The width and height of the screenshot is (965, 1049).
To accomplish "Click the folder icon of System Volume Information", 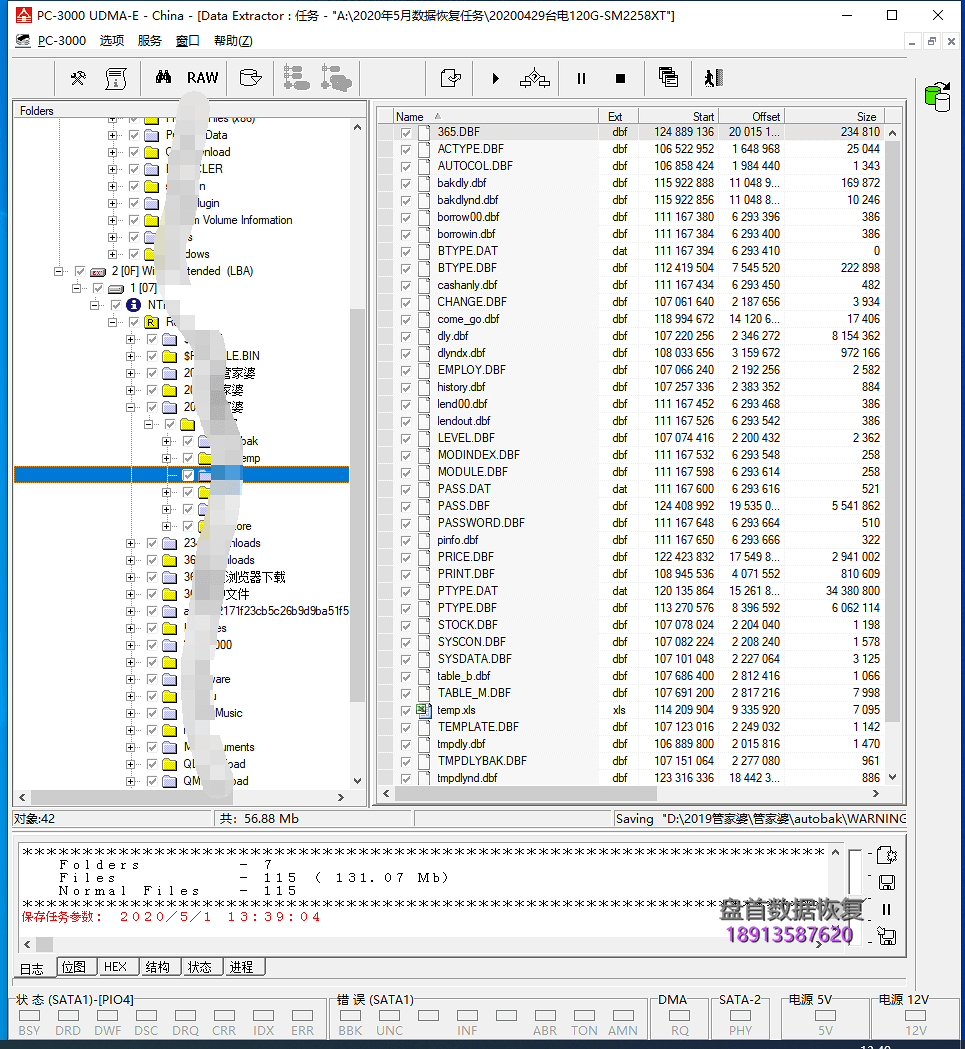I will tap(152, 220).
